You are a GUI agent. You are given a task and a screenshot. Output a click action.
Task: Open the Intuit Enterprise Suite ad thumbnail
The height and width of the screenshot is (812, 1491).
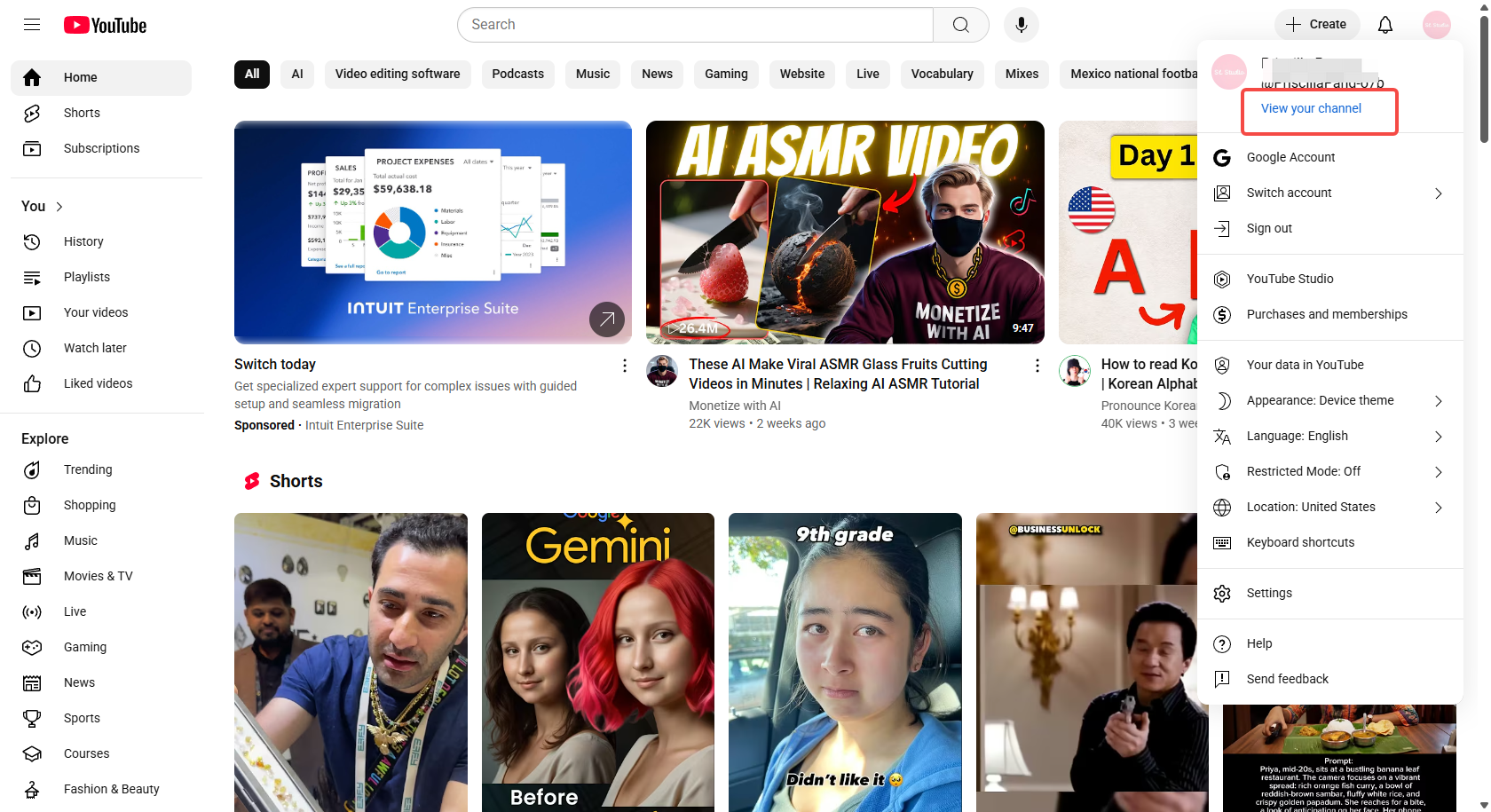[x=433, y=233]
